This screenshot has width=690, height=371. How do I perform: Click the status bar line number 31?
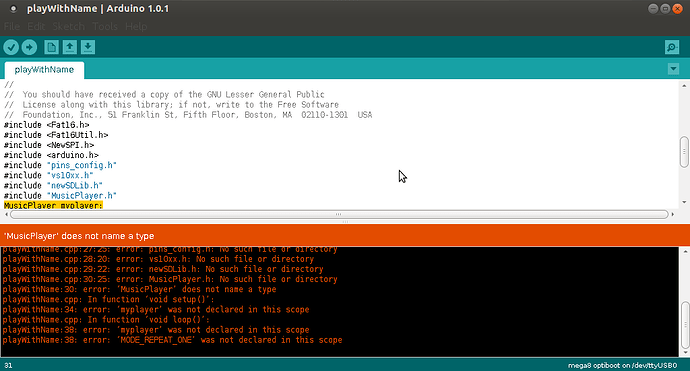pos(8,366)
